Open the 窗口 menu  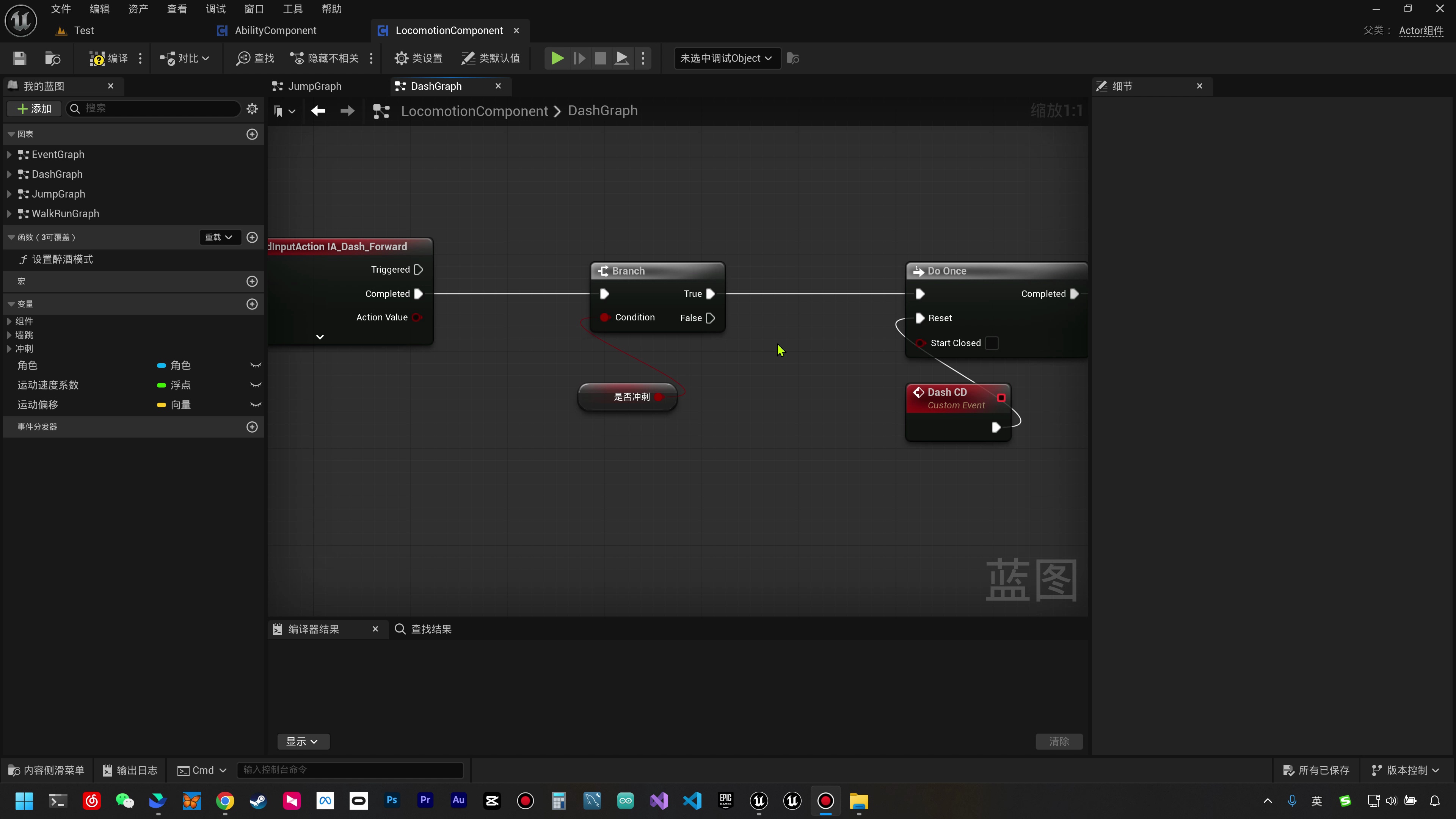pyautogui.click(x=254, y=9)
